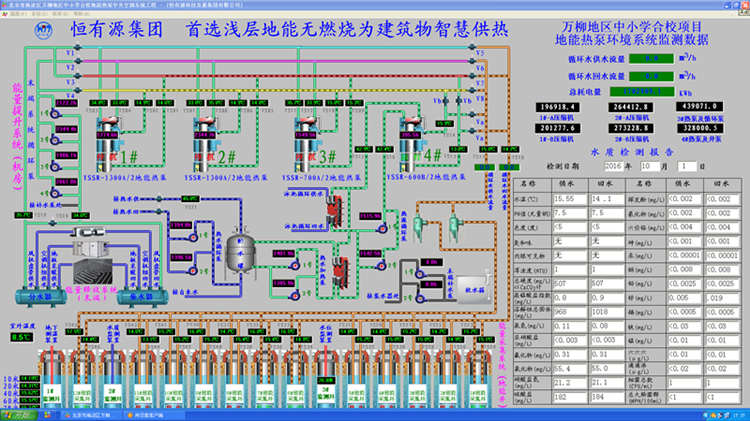This screenshot has height=421, width=750.
Task: Select valve V3 on the red pipe
Action: point(77,76)
